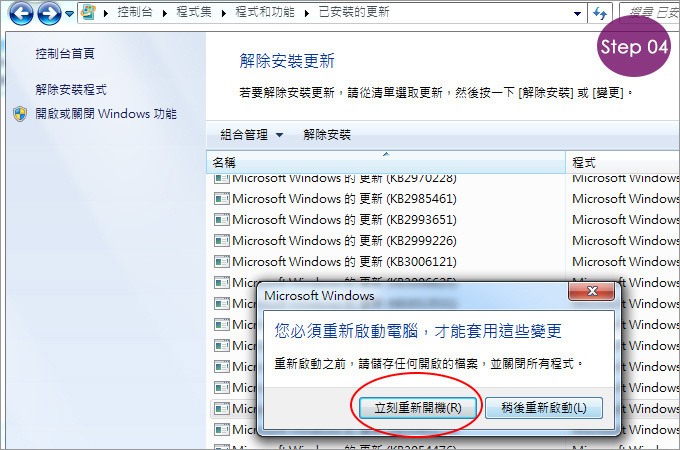Click 立刻重新開機(R) button in dialog

click(418, 408)
